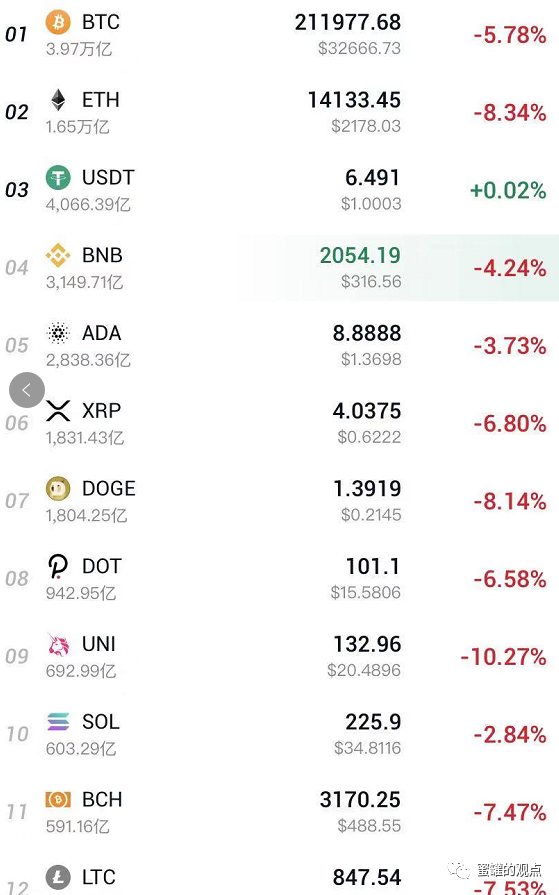The width and height of the screenshot is (559, 895).
Task: Click the Ethereum diamond icon
Action: point(58,100)
